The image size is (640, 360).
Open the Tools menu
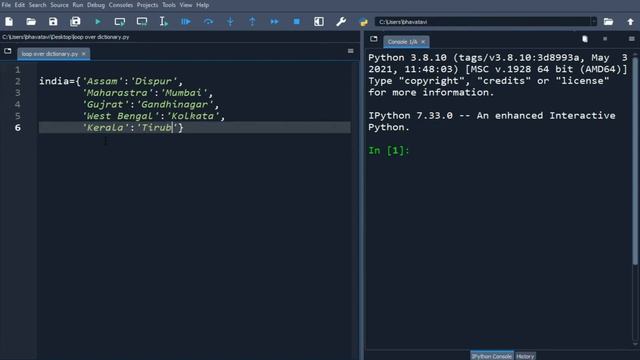169,5
